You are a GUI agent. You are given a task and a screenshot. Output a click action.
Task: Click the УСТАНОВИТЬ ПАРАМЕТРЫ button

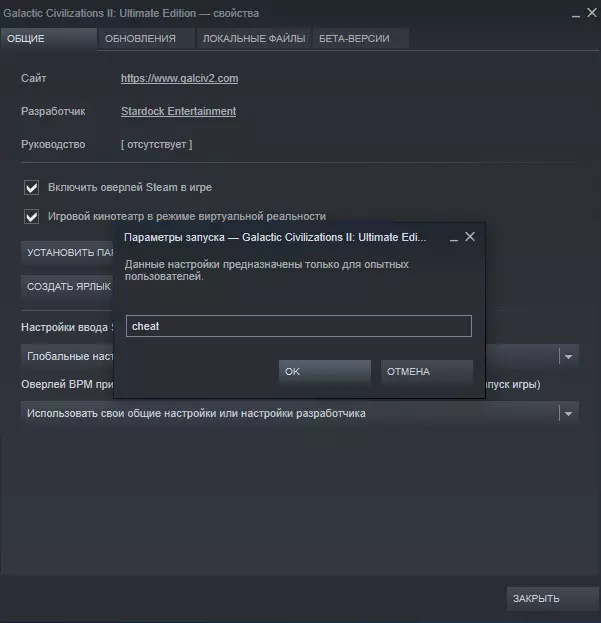tap(68, 252)
